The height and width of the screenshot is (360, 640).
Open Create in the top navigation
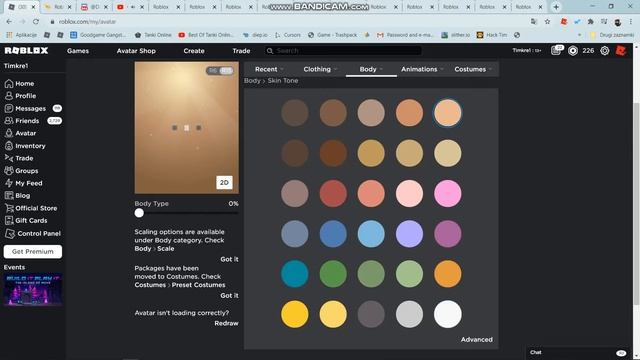point(194,51)
